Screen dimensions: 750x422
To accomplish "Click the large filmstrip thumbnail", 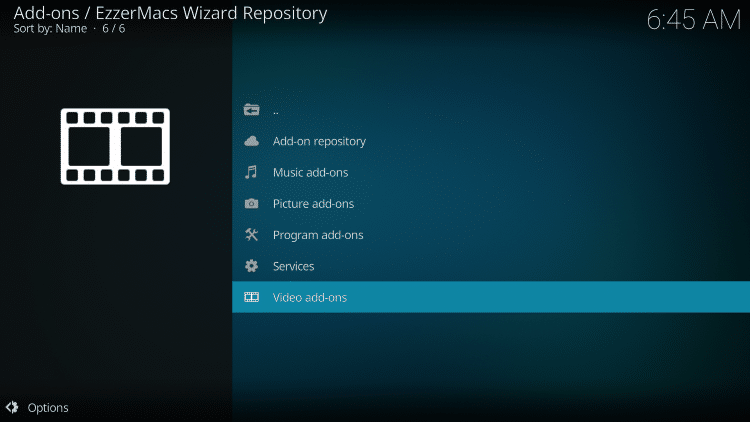I will click(x=115, y=146).
